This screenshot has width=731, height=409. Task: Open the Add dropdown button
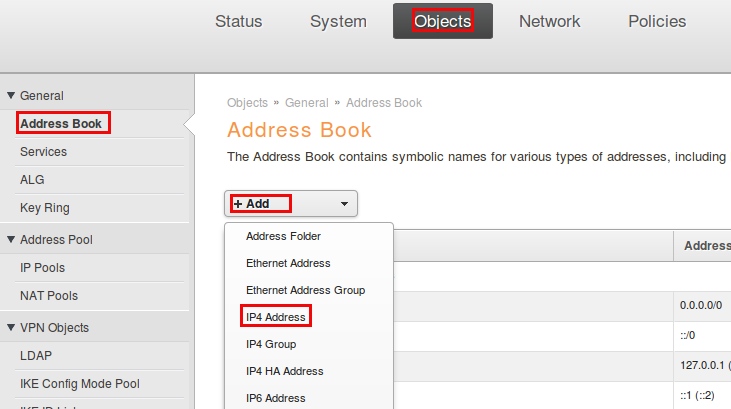pos(290,204)
